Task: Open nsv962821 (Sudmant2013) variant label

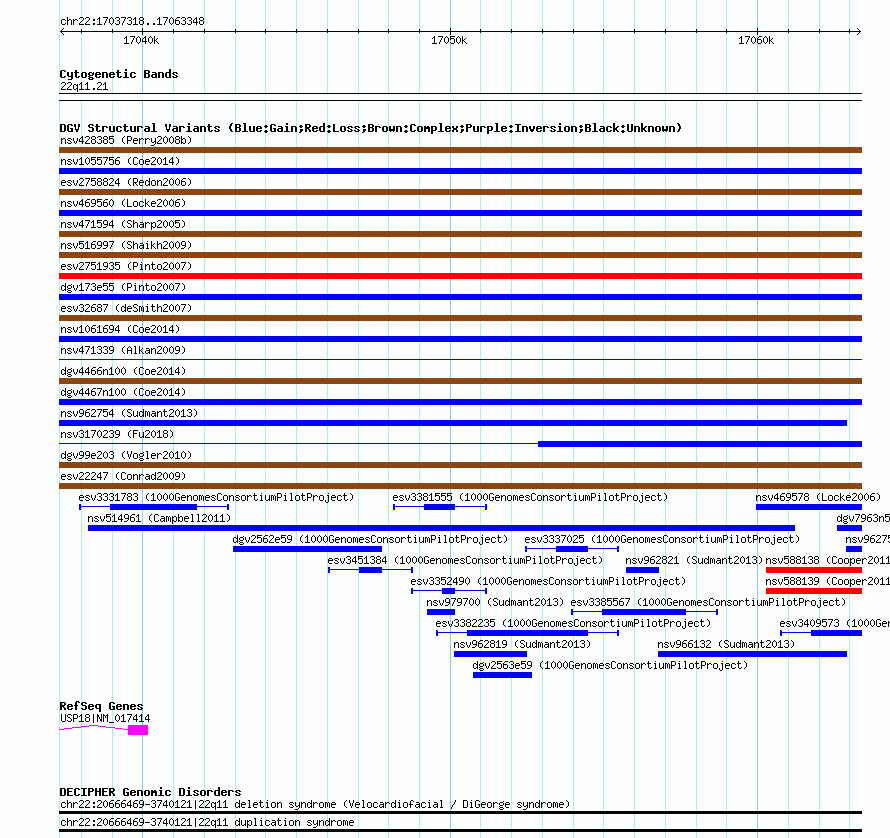Action: (694, 560)
